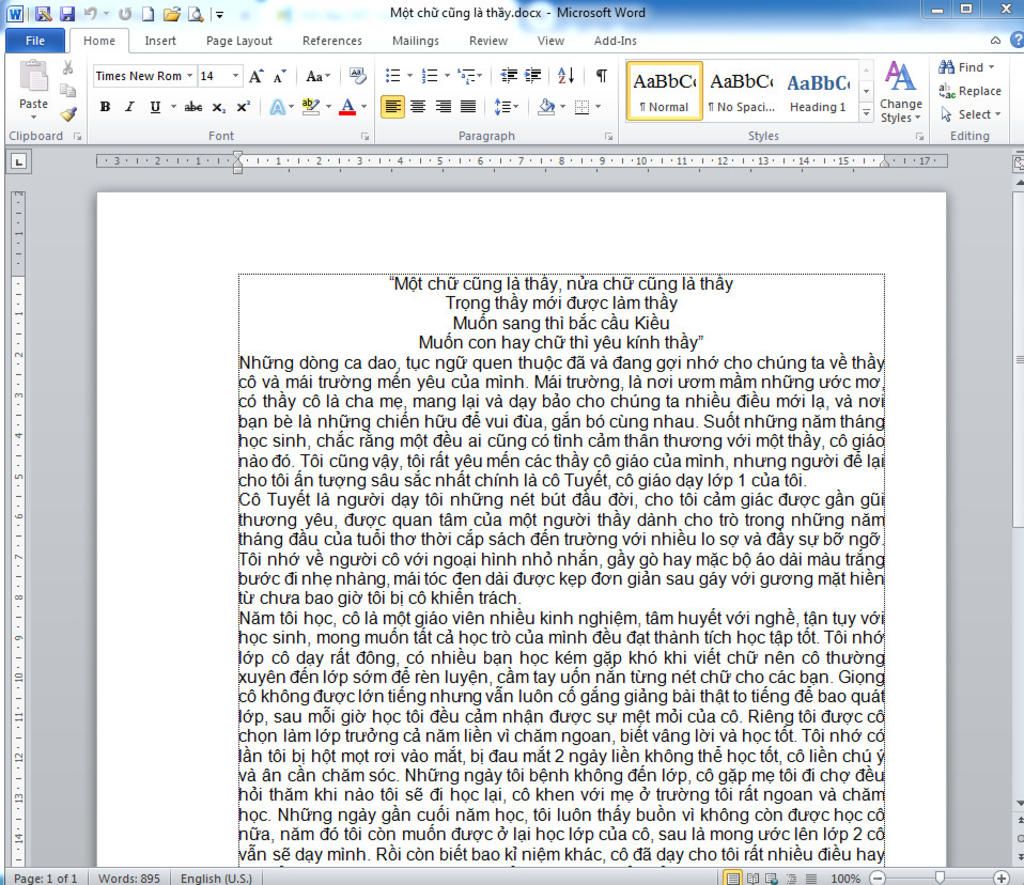Click the tab selector box by the ruler

coord(18,161)
